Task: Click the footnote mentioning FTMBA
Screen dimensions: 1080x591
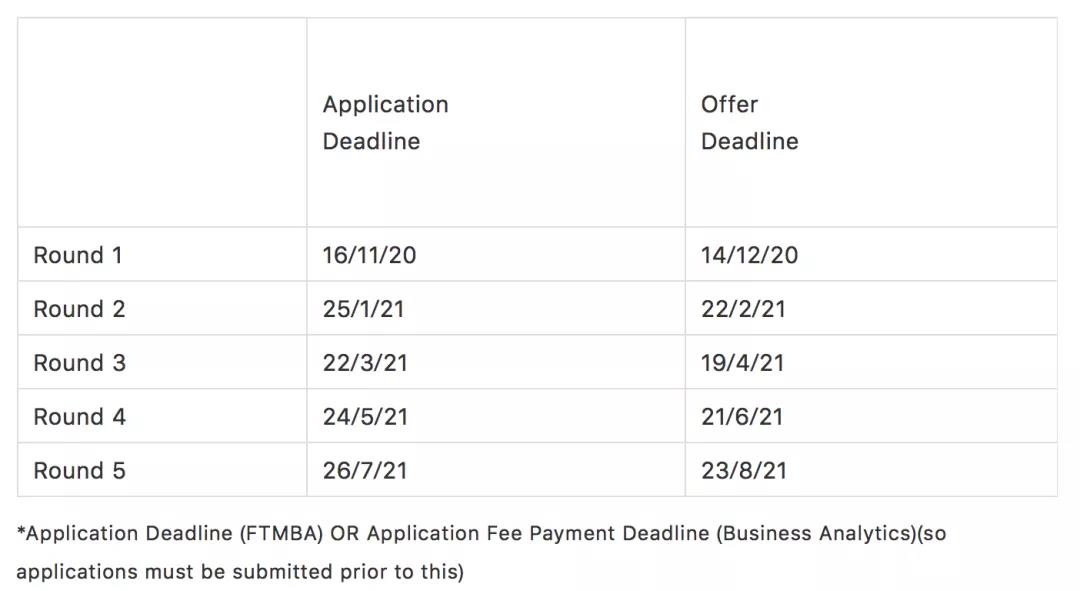Action: pos(480,534)
